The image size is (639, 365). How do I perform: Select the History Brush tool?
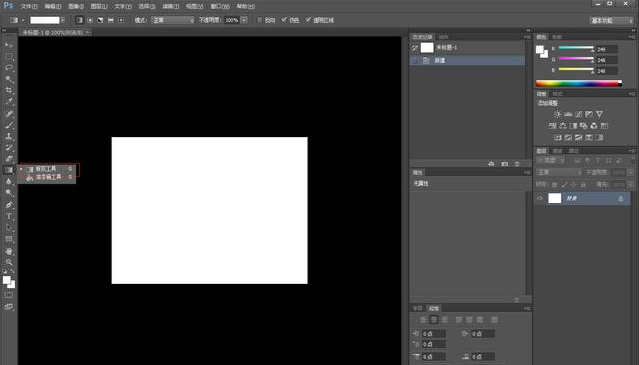tap(9, 148)
